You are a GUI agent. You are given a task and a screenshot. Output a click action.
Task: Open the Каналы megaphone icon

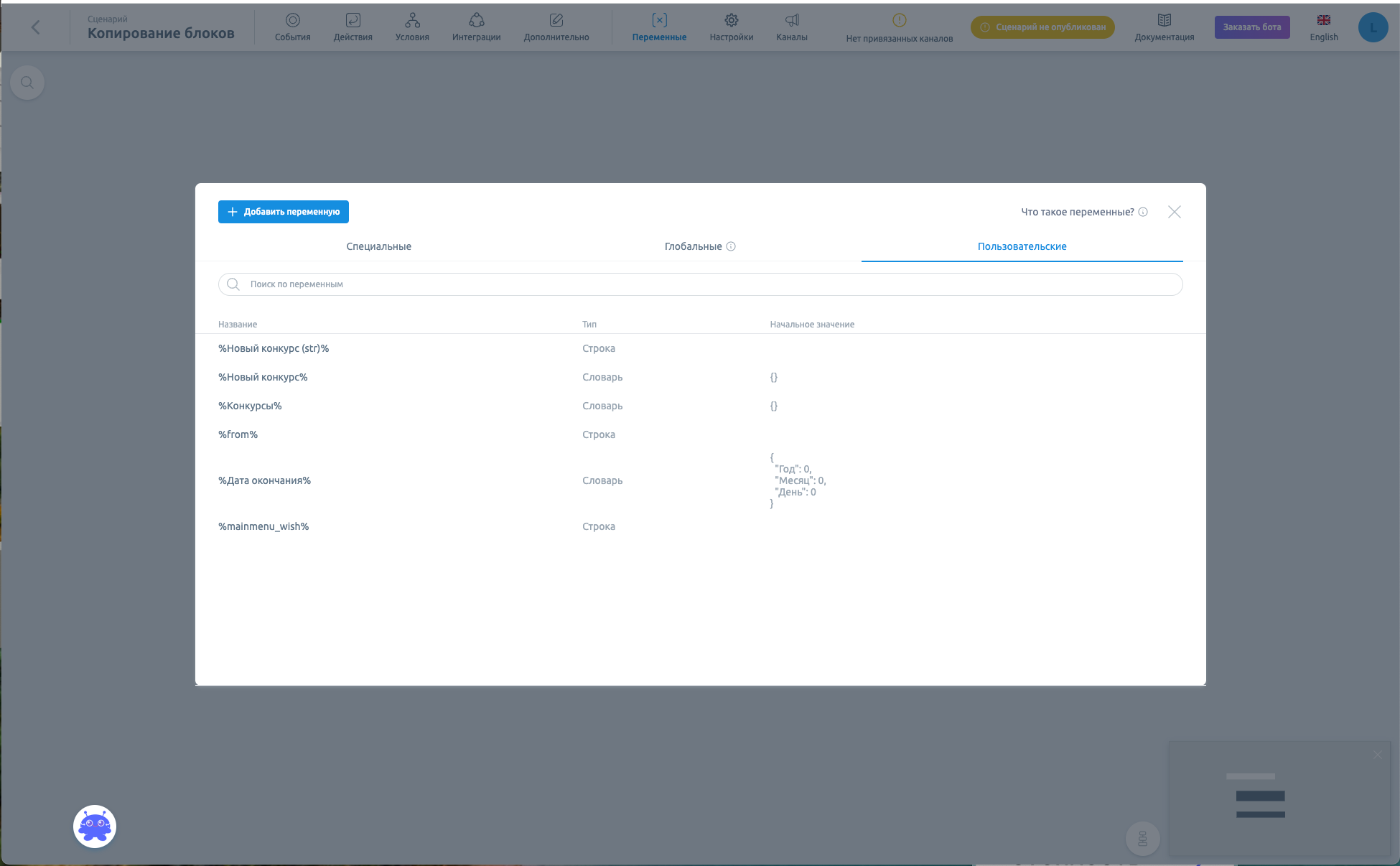pos(791,21)
